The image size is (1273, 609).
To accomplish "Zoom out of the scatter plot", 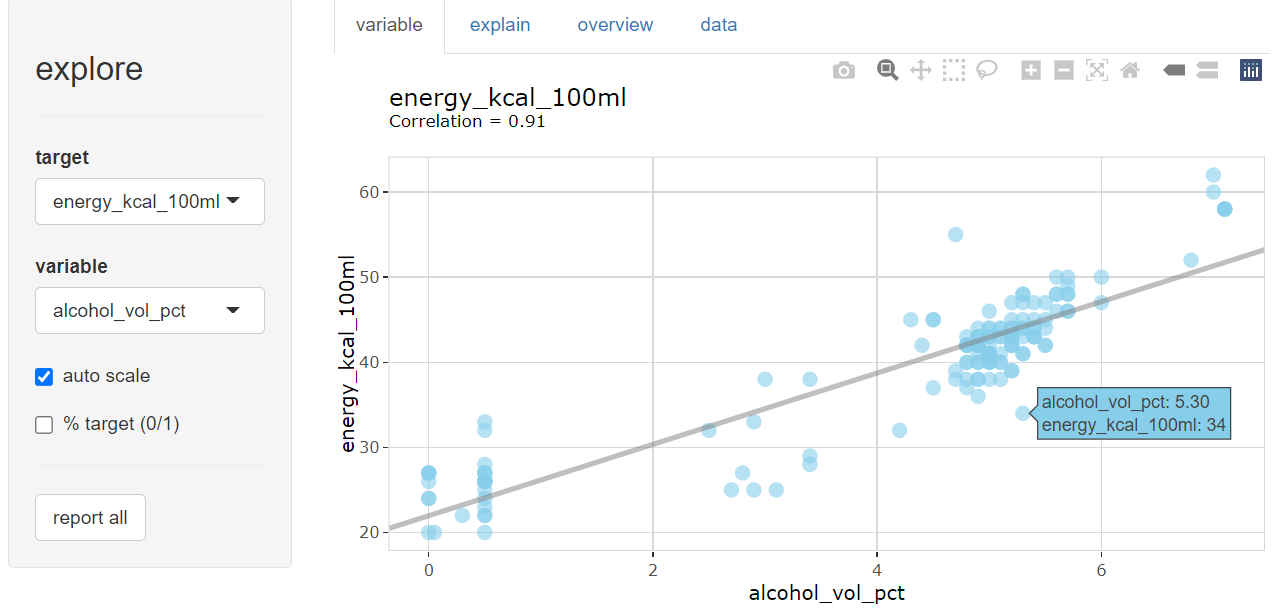I will point(1063,70).
